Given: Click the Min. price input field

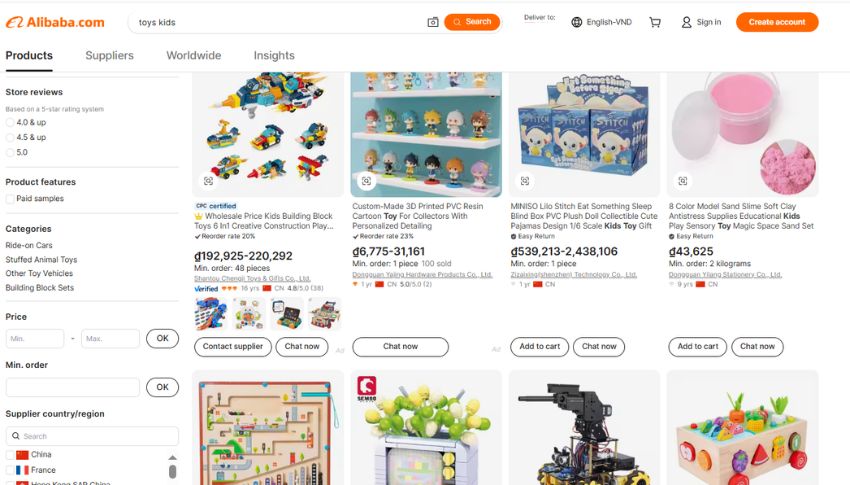Looking at the screenshot, I should click(35, 339).
